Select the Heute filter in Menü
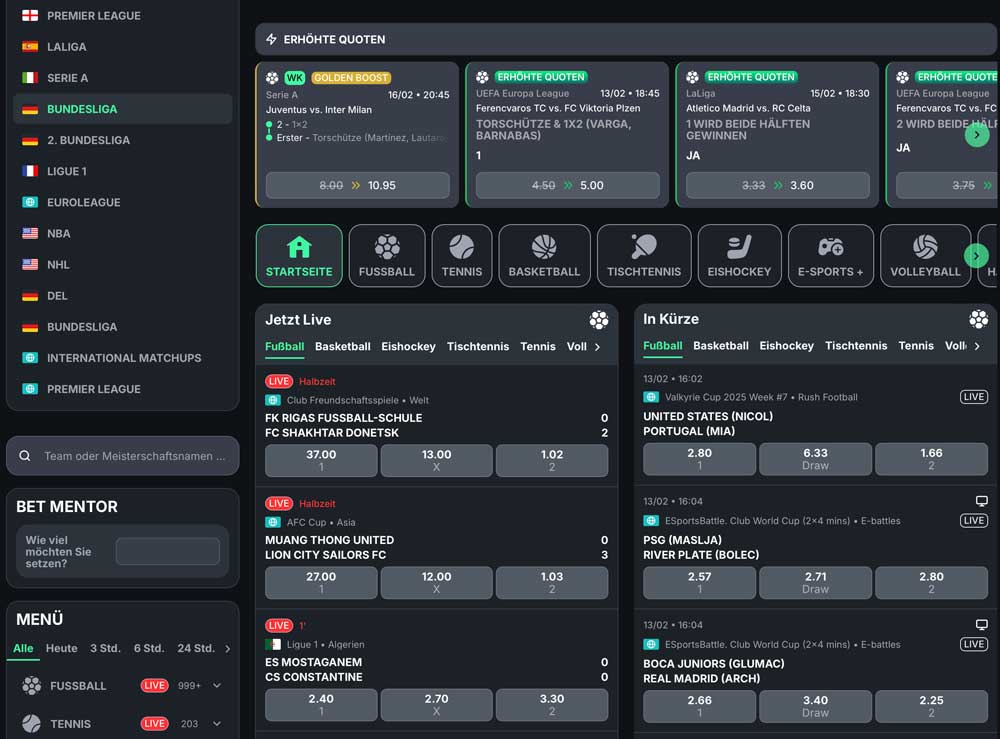The image size is (1000, 739). click(61, 648)
